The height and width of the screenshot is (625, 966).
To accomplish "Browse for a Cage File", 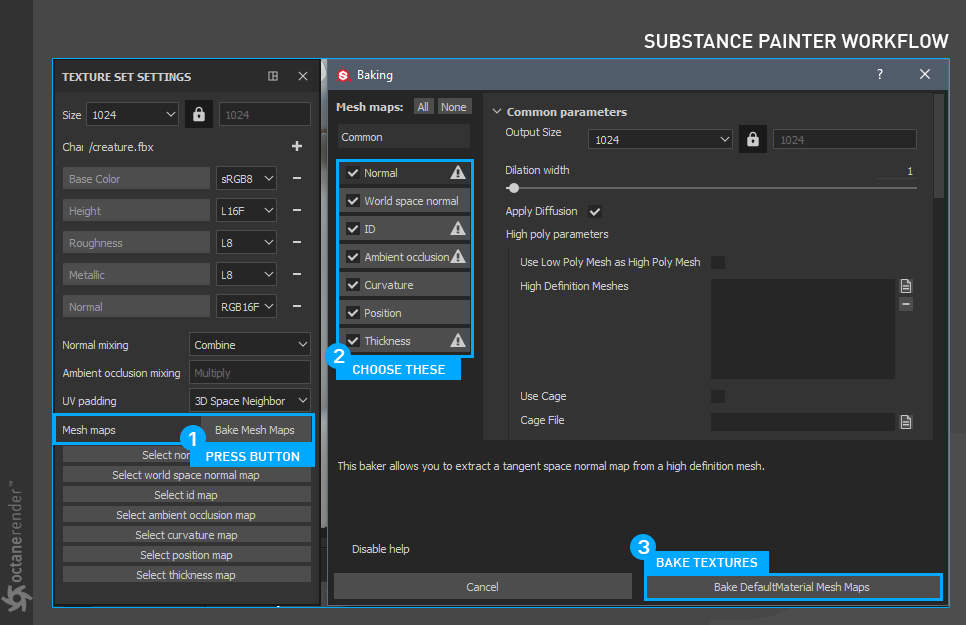I will (906, 422).
